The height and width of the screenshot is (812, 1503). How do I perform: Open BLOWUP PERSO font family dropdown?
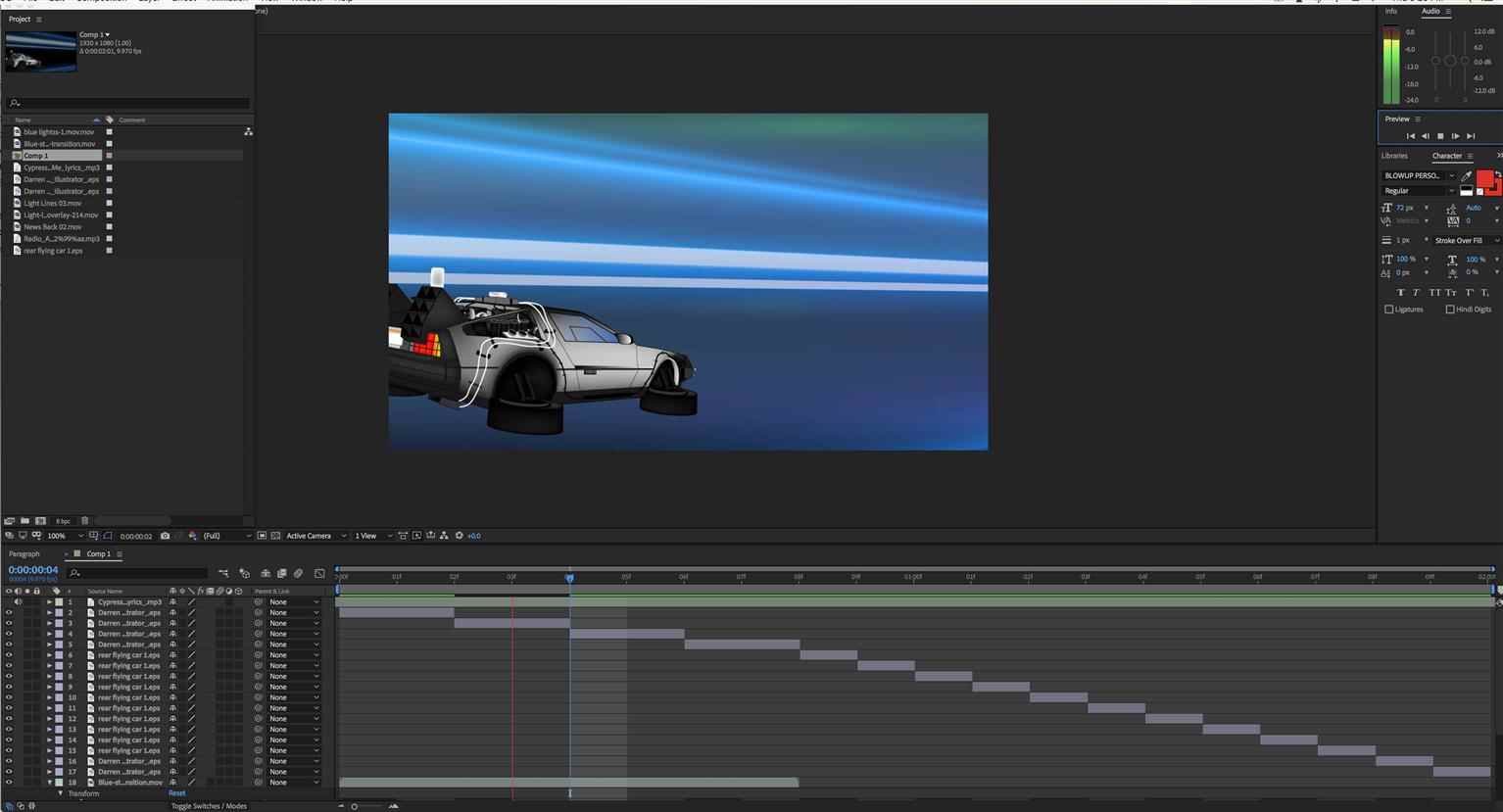point(1419,176)
